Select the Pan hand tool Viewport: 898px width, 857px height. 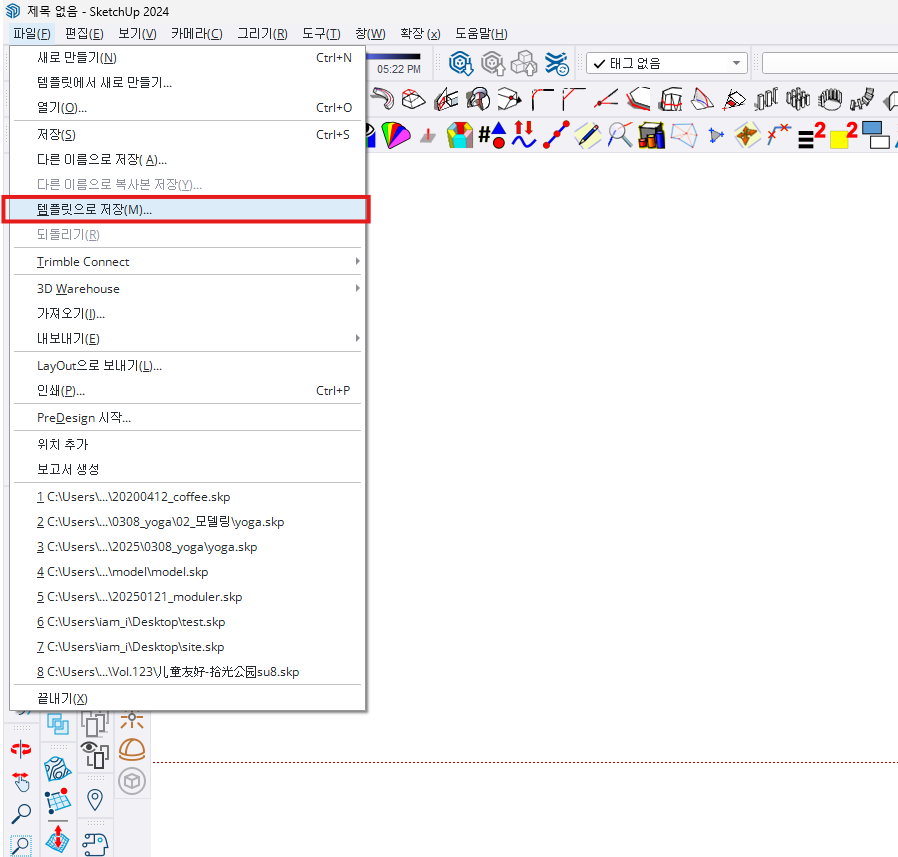[21, 781]
